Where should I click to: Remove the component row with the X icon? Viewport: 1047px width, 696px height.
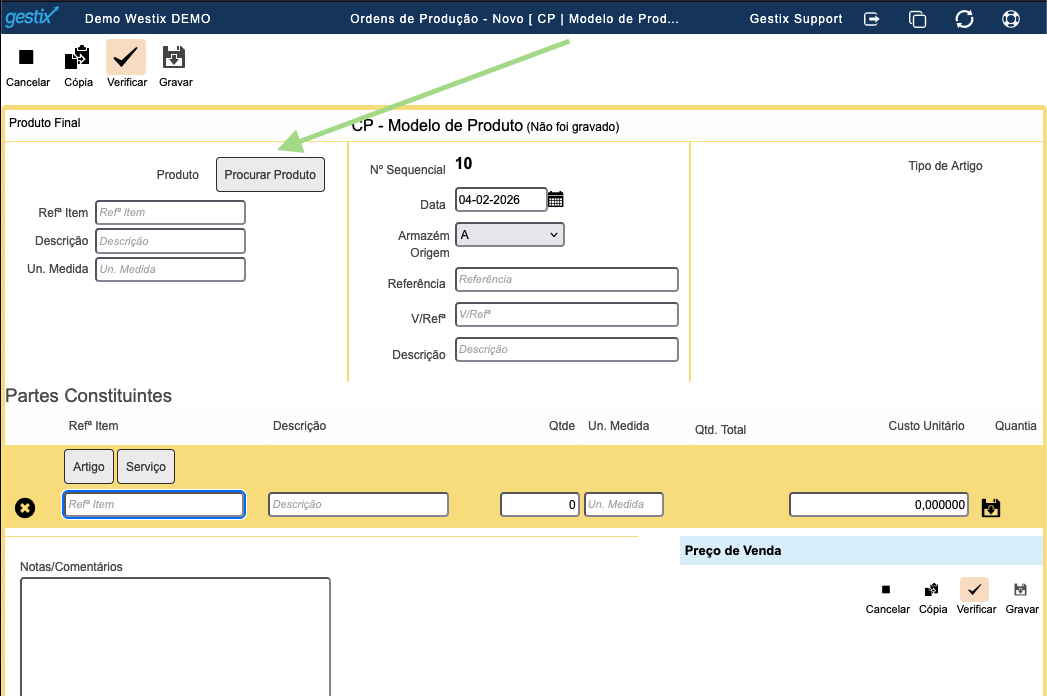(25, 508)
